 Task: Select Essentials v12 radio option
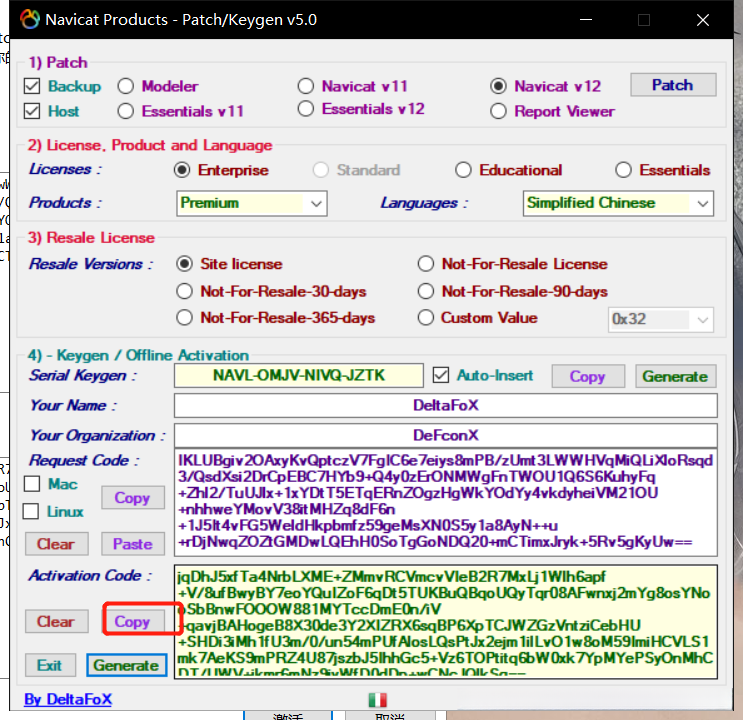[306, 109]
